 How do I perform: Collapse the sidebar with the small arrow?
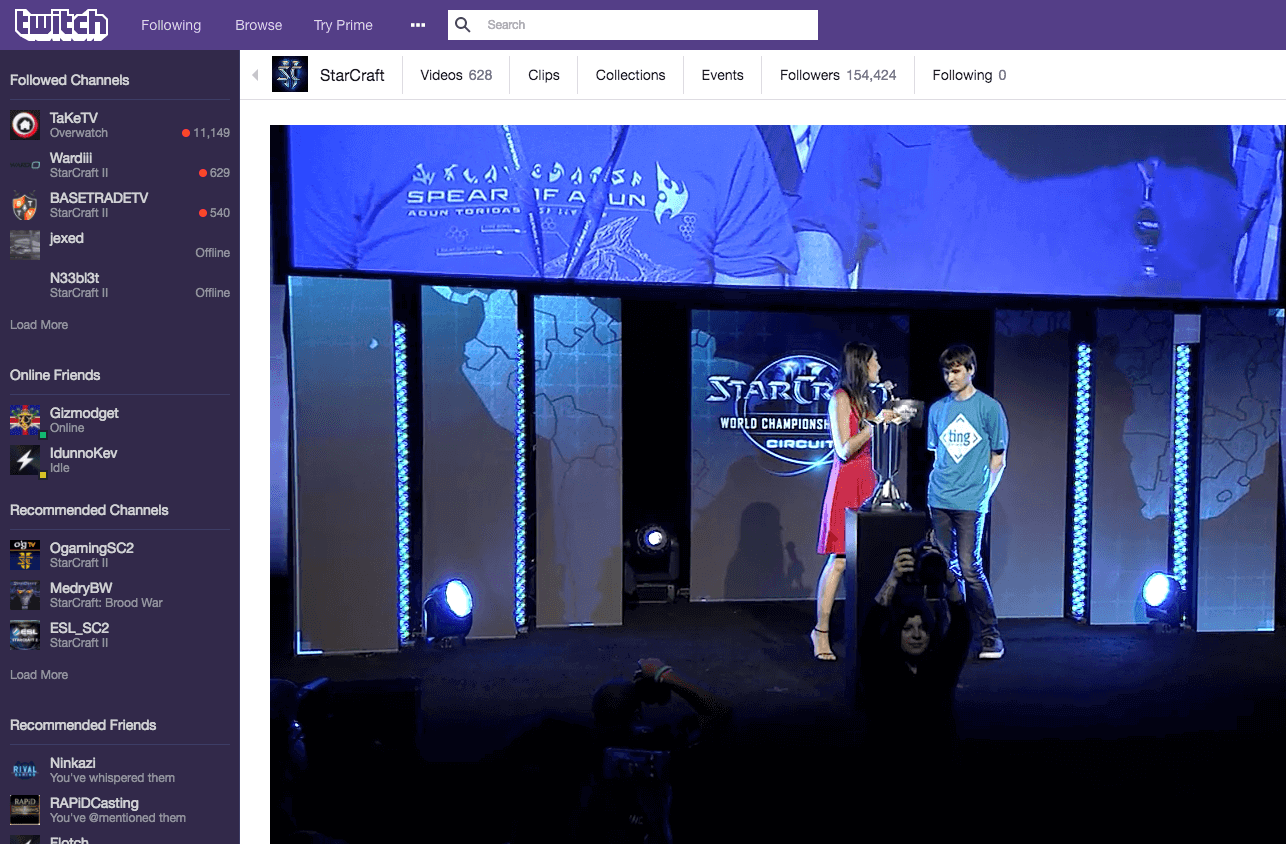[x=255, y=75]
